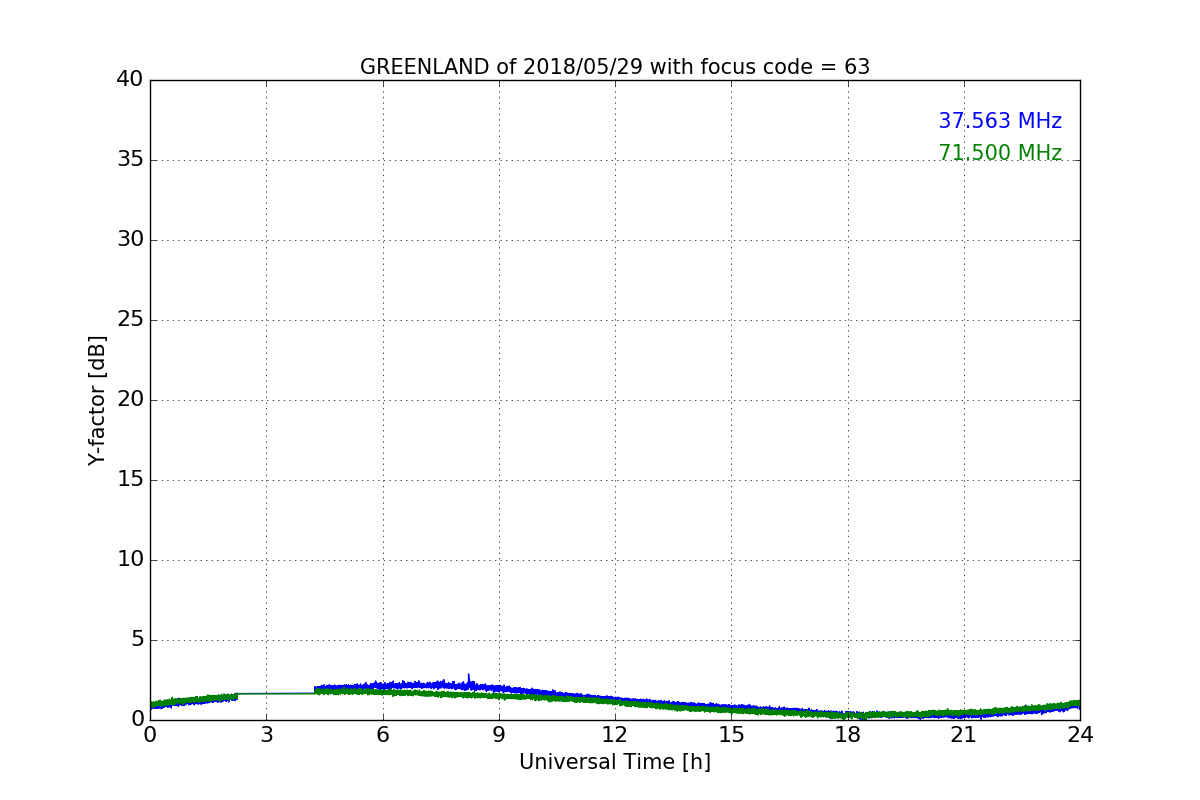This screenshot has width=1200, height=800.
Task: Click the flat data gap line near 3 hours
Action: click(276, 693)
